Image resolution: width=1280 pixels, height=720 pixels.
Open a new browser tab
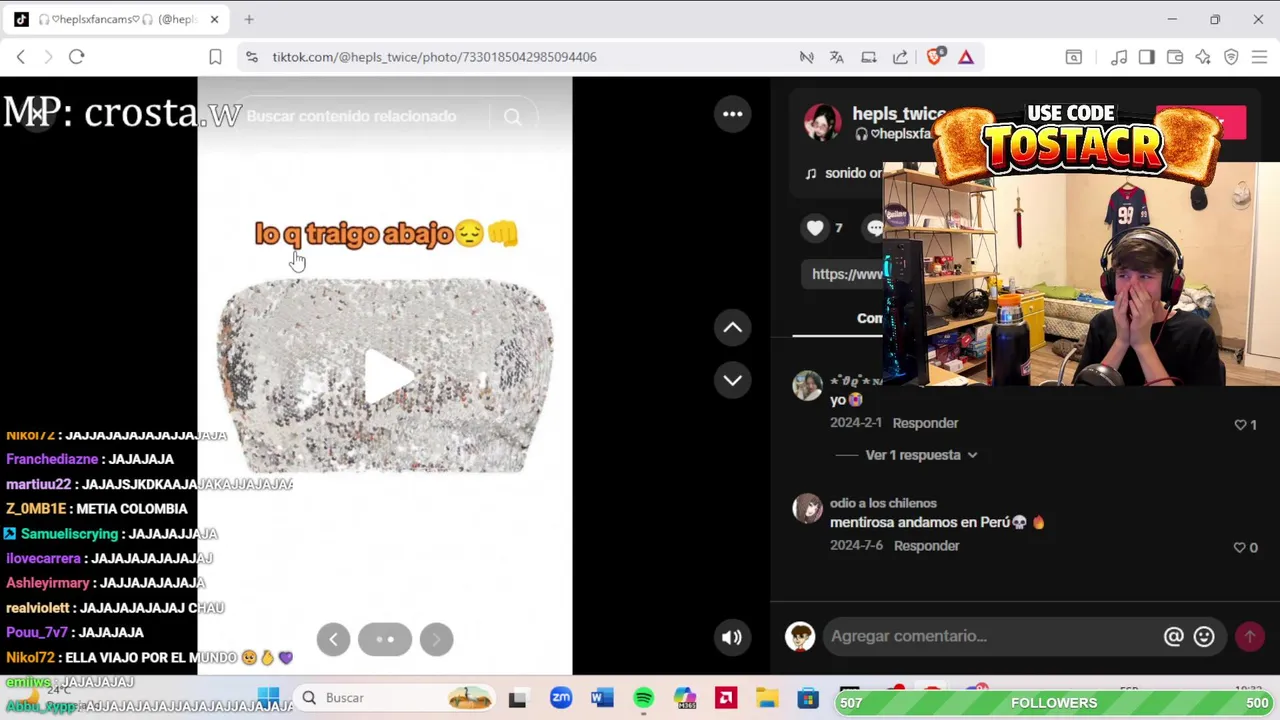(249, 19)
